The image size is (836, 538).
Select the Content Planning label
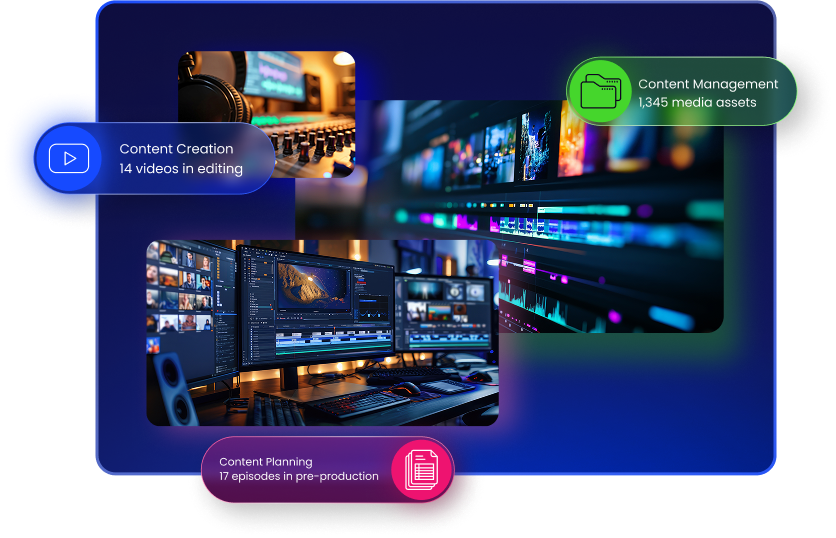(x=266, y=462)
